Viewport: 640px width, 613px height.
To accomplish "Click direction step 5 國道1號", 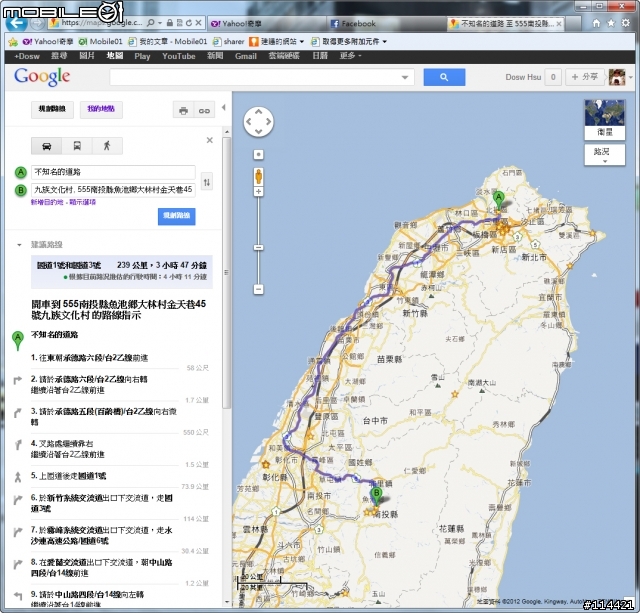I will (69, 476).
